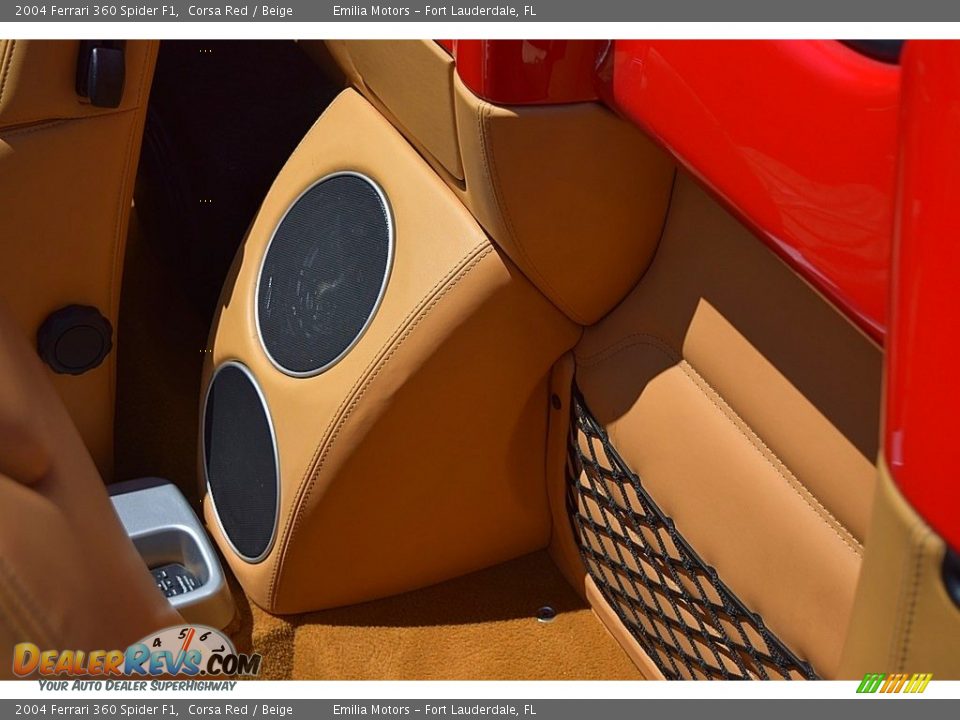Image resolution: width=960 pixels, height=720 pixels.
Task: Click the bottom 'Emilia Motors – Fort Lauderdale, FL' caption
Action: [434, 710]
